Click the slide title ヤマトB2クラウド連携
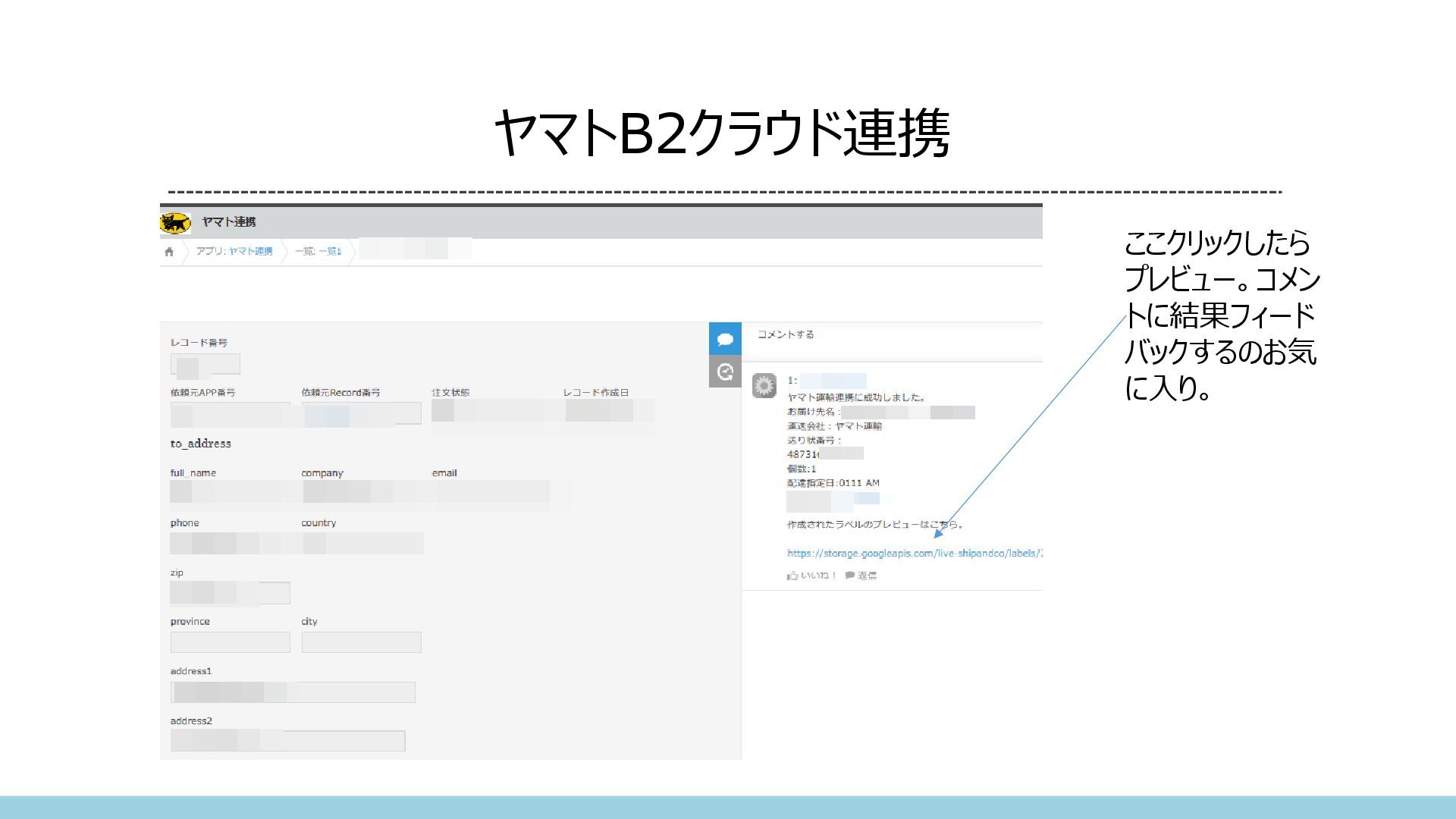The width and height of the screenshot is (1456, 819). point(722,133)
